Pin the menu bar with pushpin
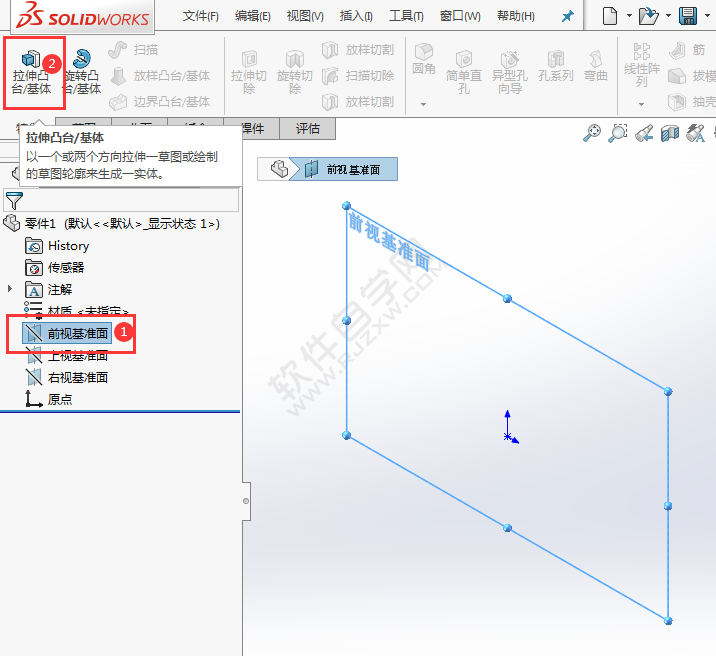The image size is (716, 656). [x=568, y=17]
